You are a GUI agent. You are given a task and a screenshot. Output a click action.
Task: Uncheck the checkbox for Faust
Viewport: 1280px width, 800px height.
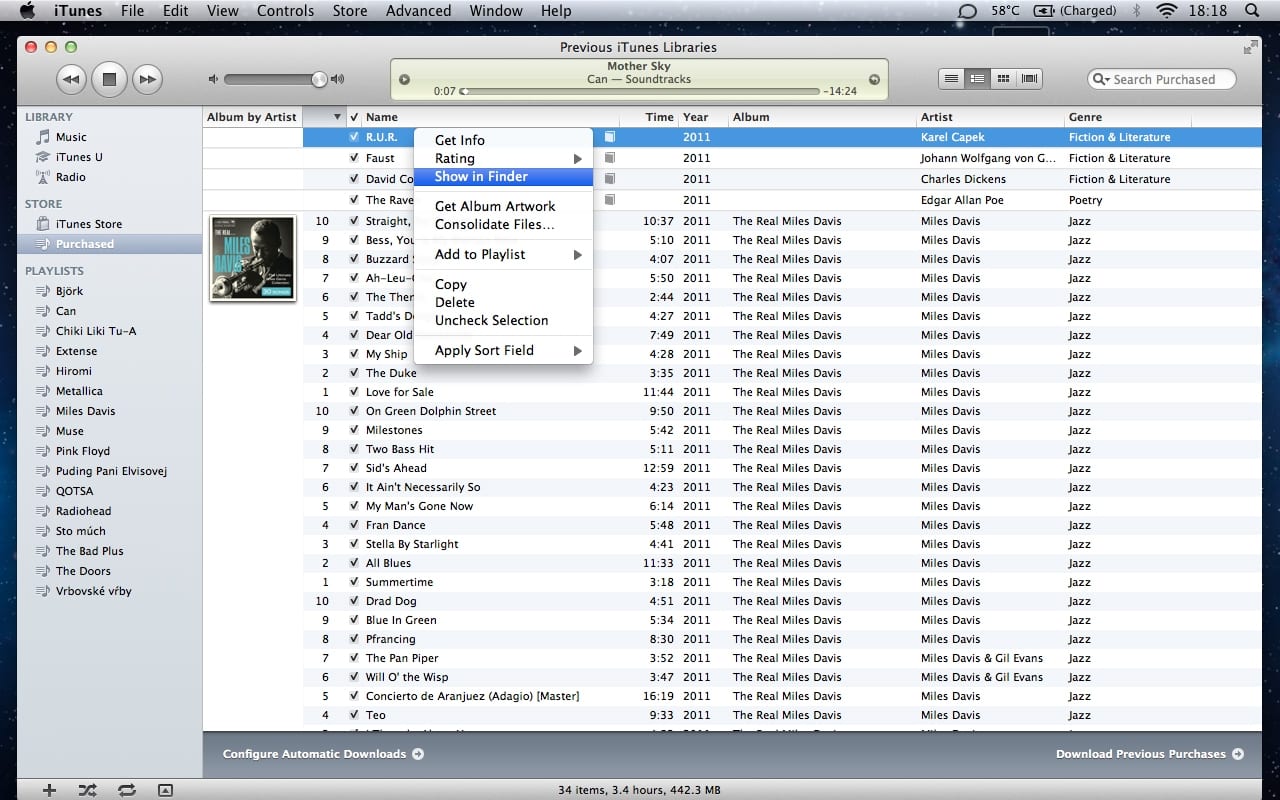pos(354,158)
